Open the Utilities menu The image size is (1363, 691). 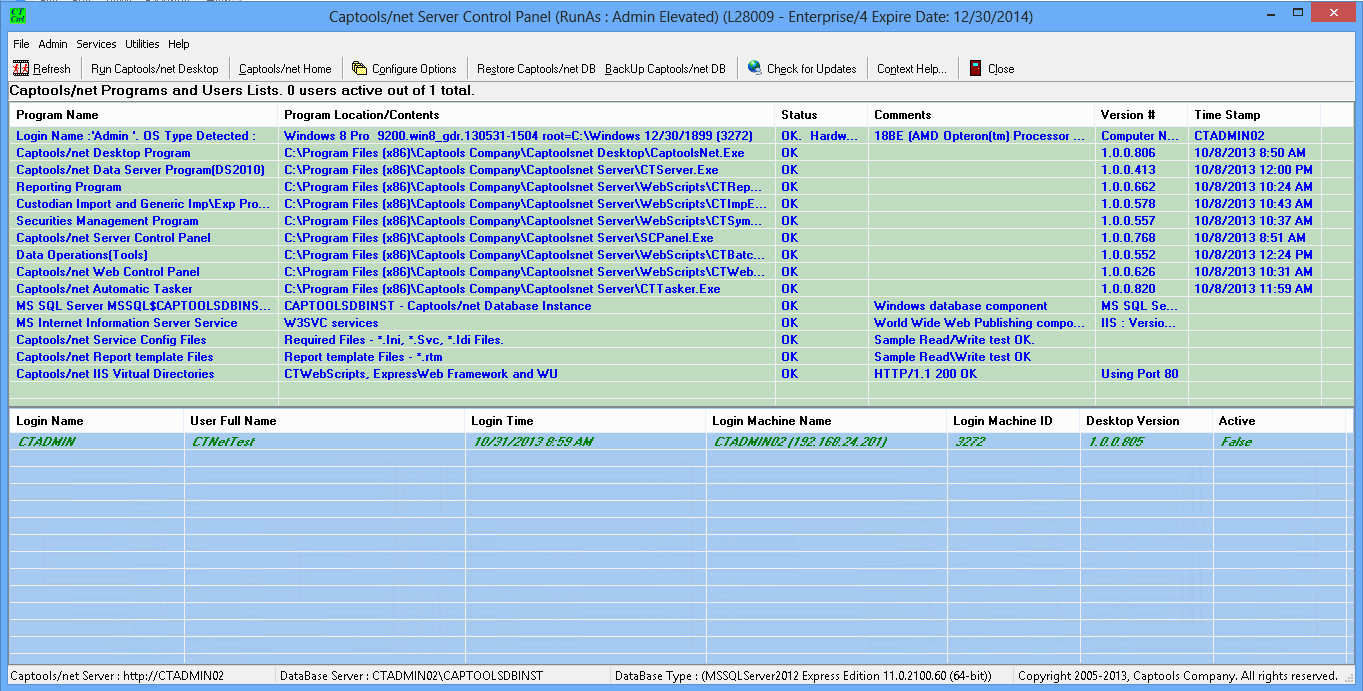tap(142, 44)
